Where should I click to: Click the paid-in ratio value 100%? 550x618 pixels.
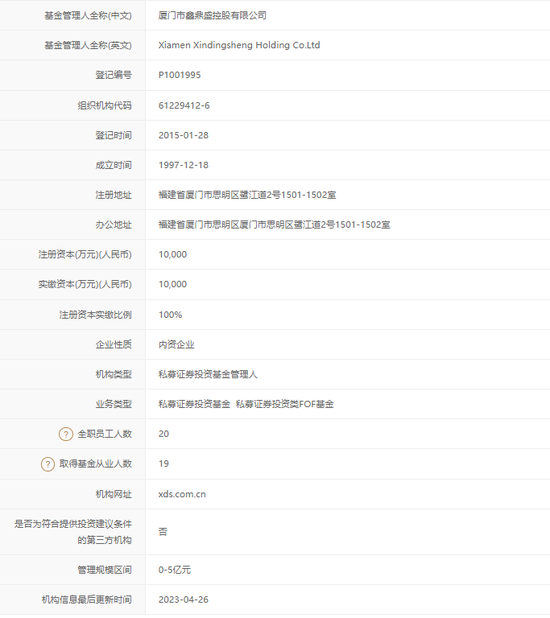point(170,315)
